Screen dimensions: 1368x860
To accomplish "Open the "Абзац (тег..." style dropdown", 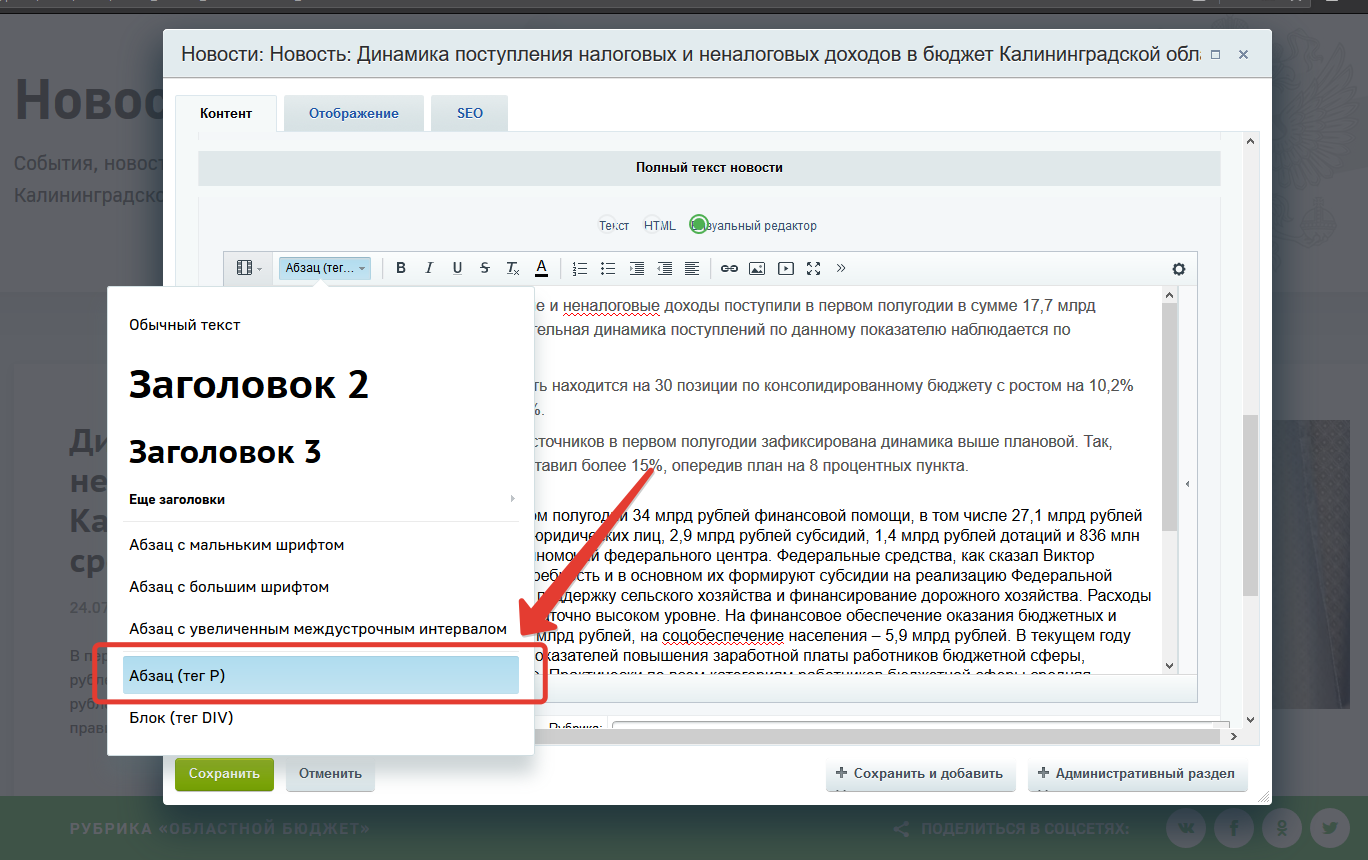I will pos(325,268).
